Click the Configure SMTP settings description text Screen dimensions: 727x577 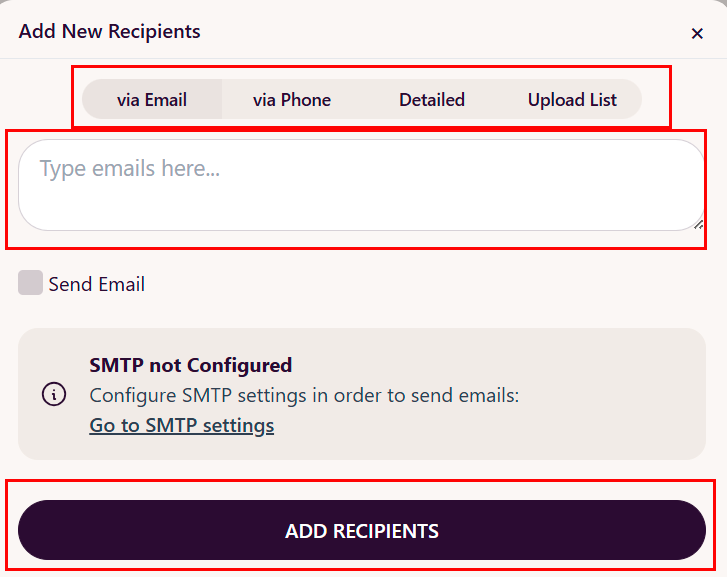click(x=304, y=395)
